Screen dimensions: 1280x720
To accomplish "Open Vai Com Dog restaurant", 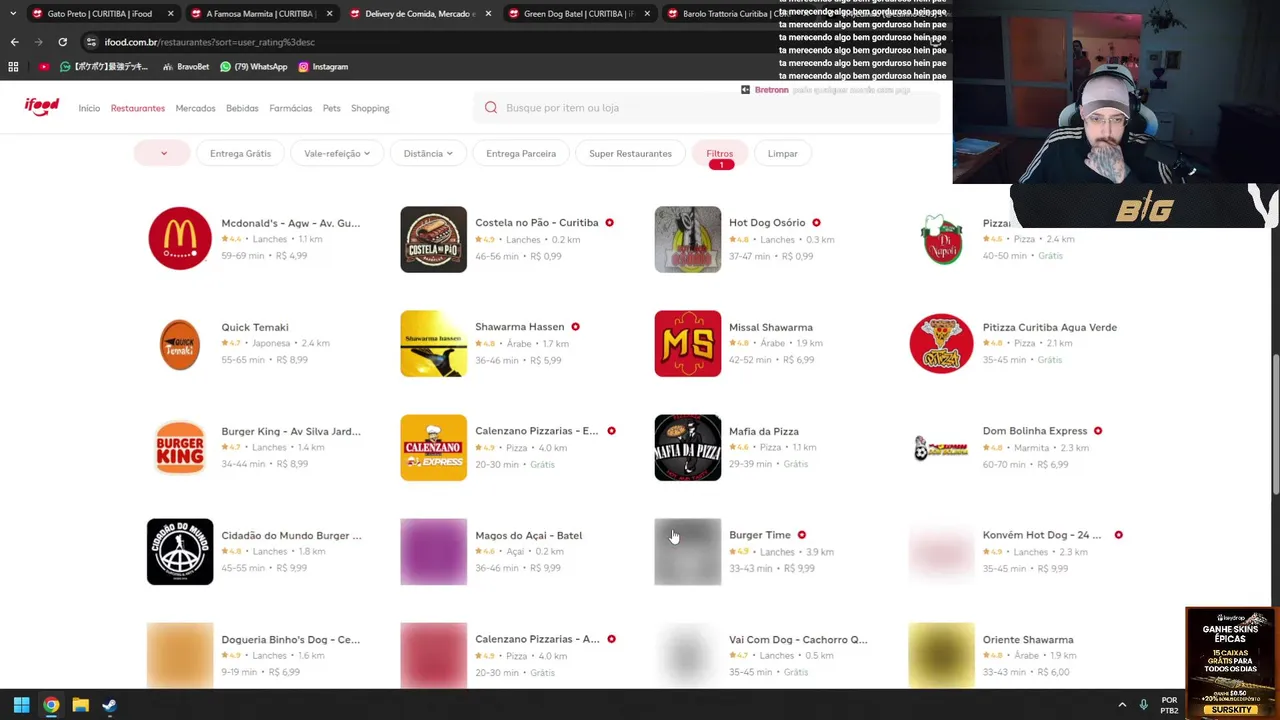I will [762, 655].
